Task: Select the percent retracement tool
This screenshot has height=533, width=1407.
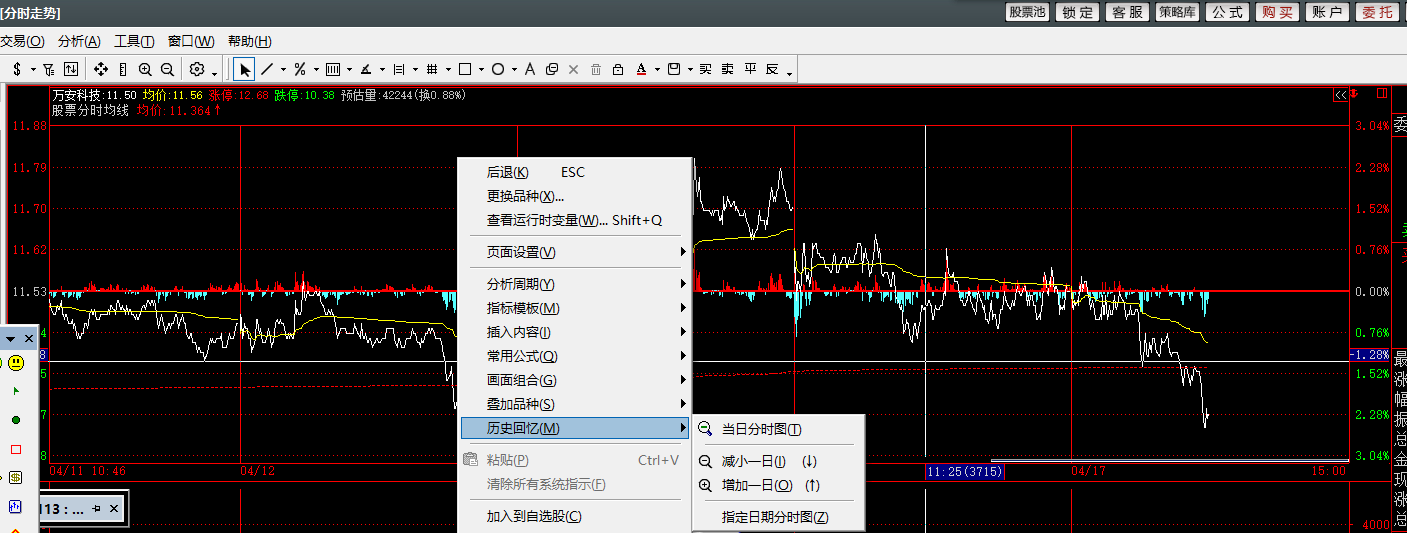Action: 300,69
